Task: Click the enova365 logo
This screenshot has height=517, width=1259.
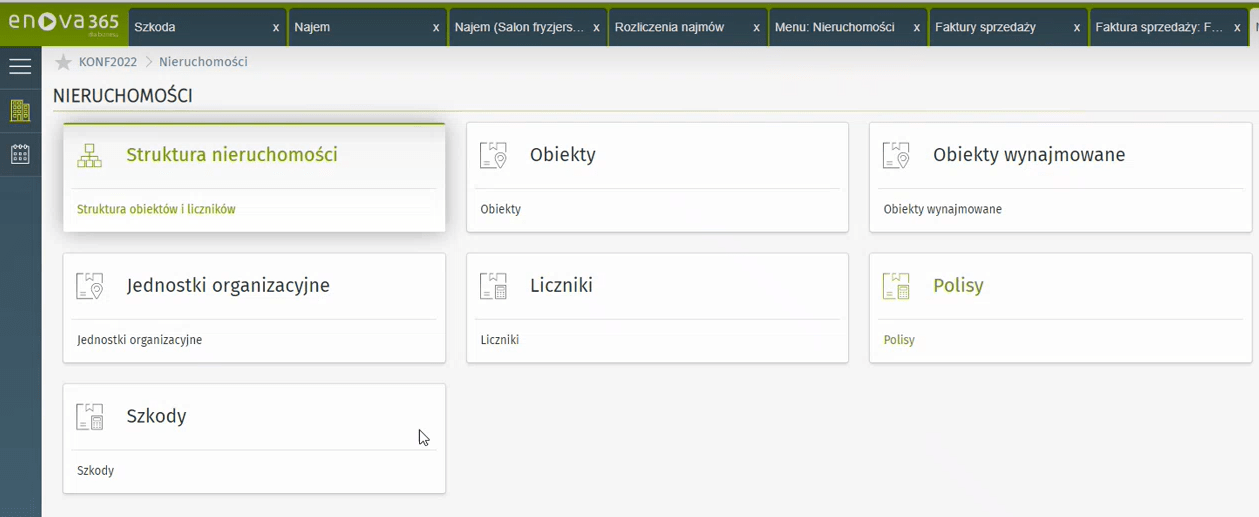Action: tap(63, 23)
